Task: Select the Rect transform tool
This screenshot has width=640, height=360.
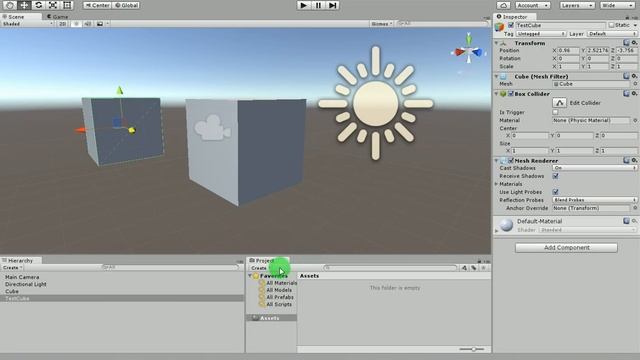Action: (67, 5)
